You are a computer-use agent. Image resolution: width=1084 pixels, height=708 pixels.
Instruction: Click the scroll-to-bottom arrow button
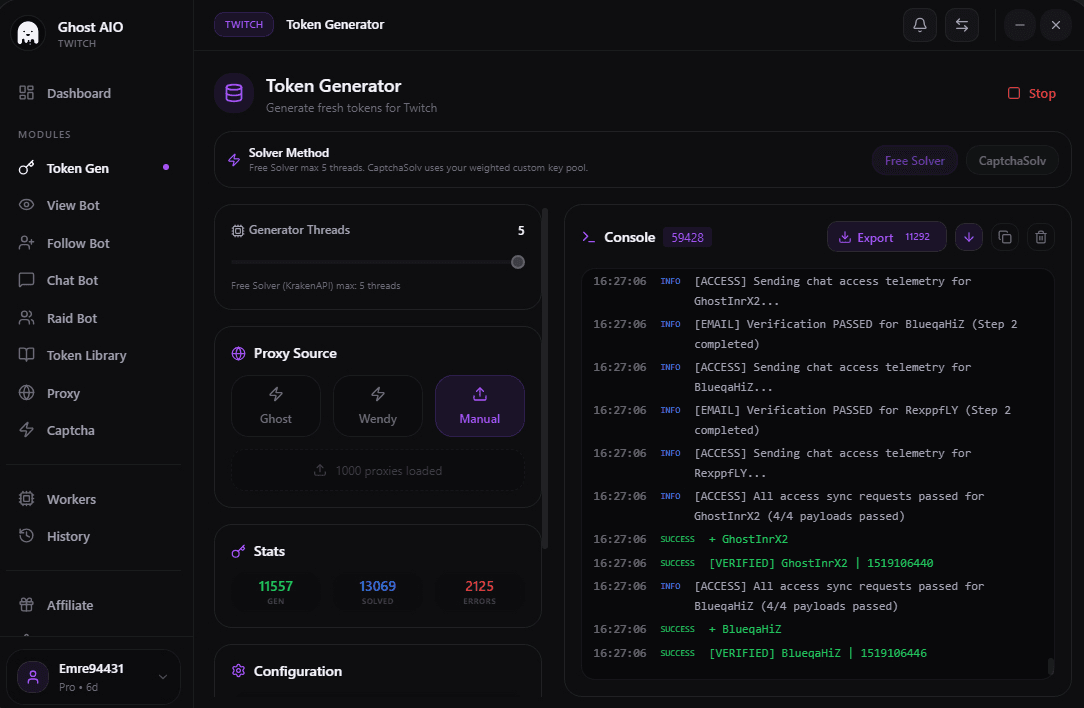969,237
